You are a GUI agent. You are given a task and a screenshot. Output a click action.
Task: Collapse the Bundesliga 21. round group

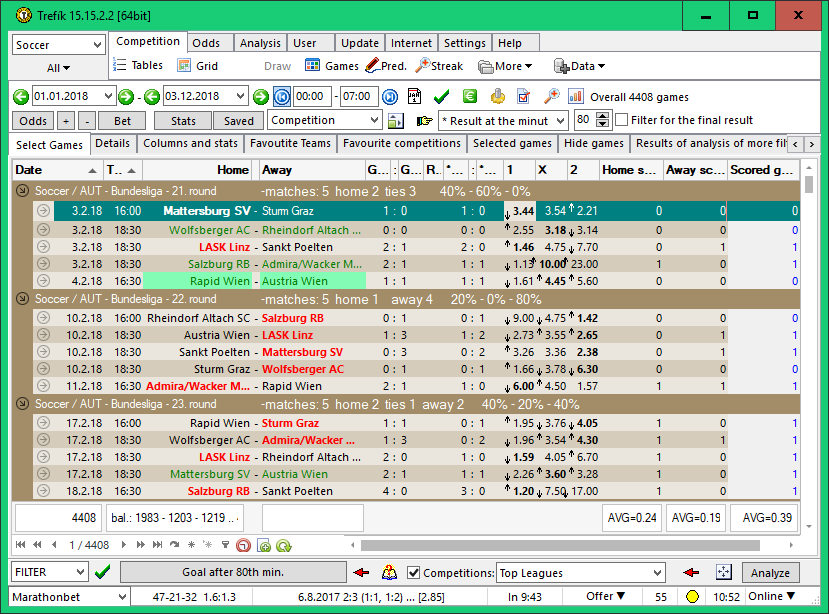pyautogui.click(x=22, y=190)
